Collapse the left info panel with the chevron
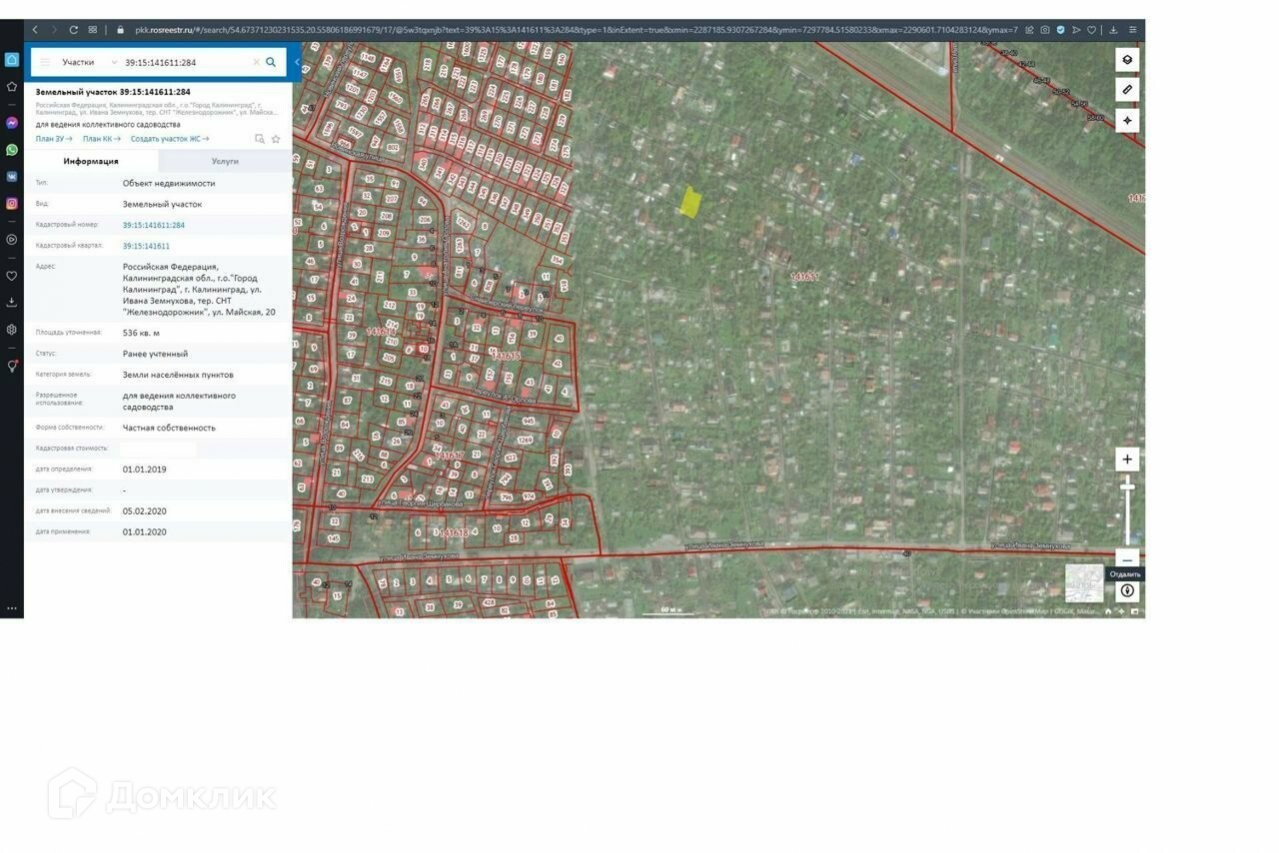This screenshot has height=853, width=1279. pyautogui.click(x=296, y=62)
